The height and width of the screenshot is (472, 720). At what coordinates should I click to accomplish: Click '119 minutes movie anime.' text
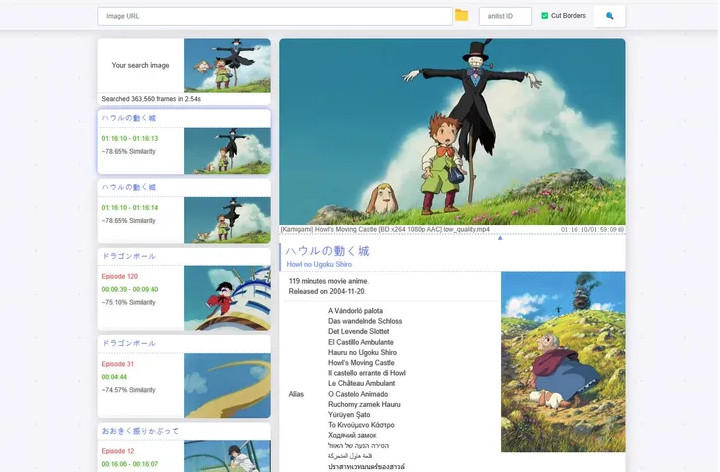[x=329, y=281]
